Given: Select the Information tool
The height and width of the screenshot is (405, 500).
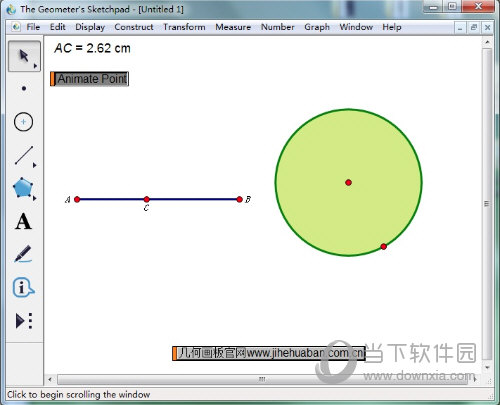Looking at the screenshot, I should (23, 287).
